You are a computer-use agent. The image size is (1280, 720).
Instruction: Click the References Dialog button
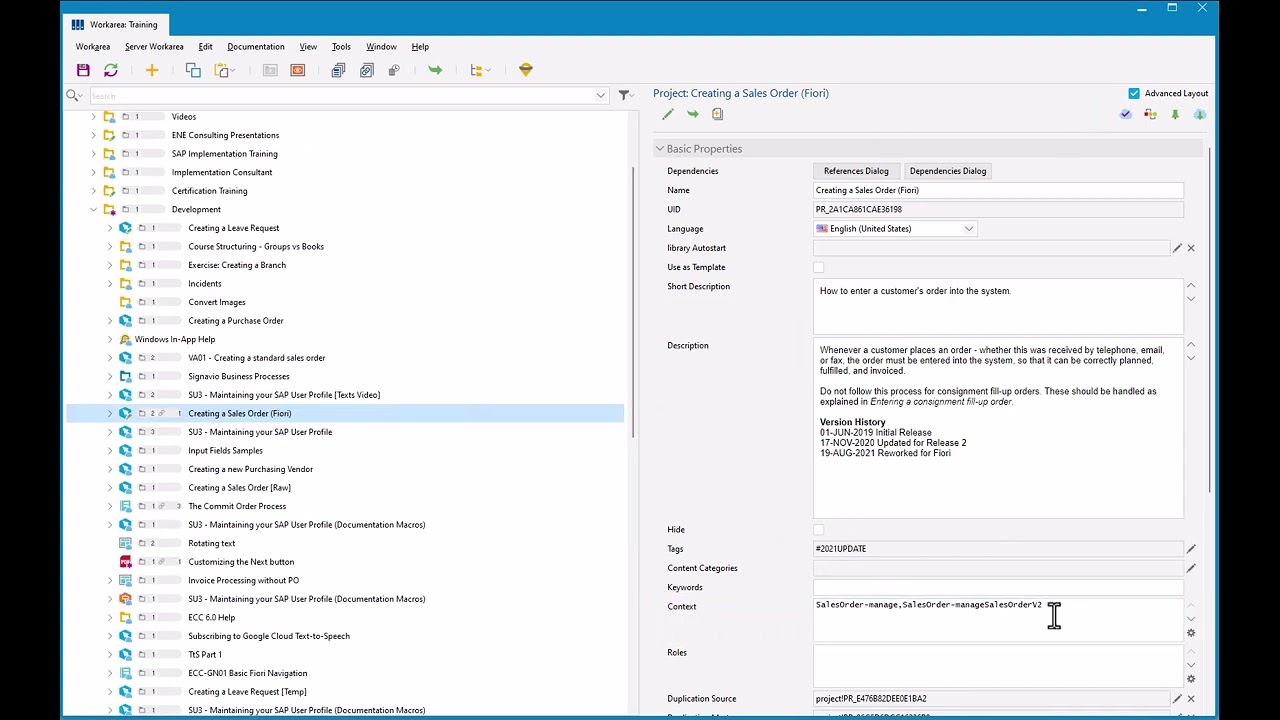pyautogui.click(x=856, y=171)
